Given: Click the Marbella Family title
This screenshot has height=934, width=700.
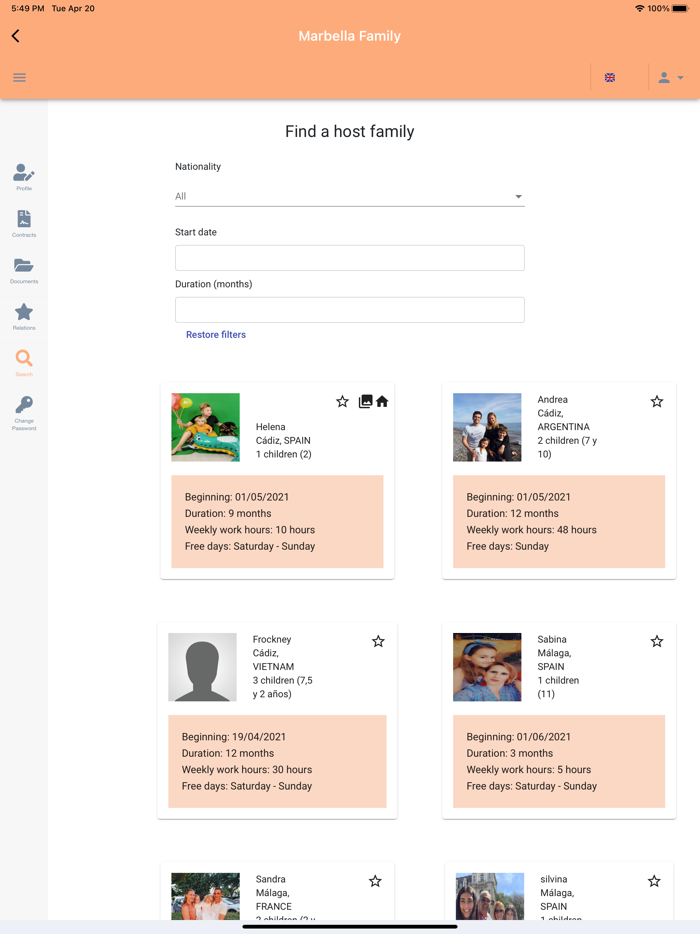Looking at the screenshot, I should click(x=350, y=36).
